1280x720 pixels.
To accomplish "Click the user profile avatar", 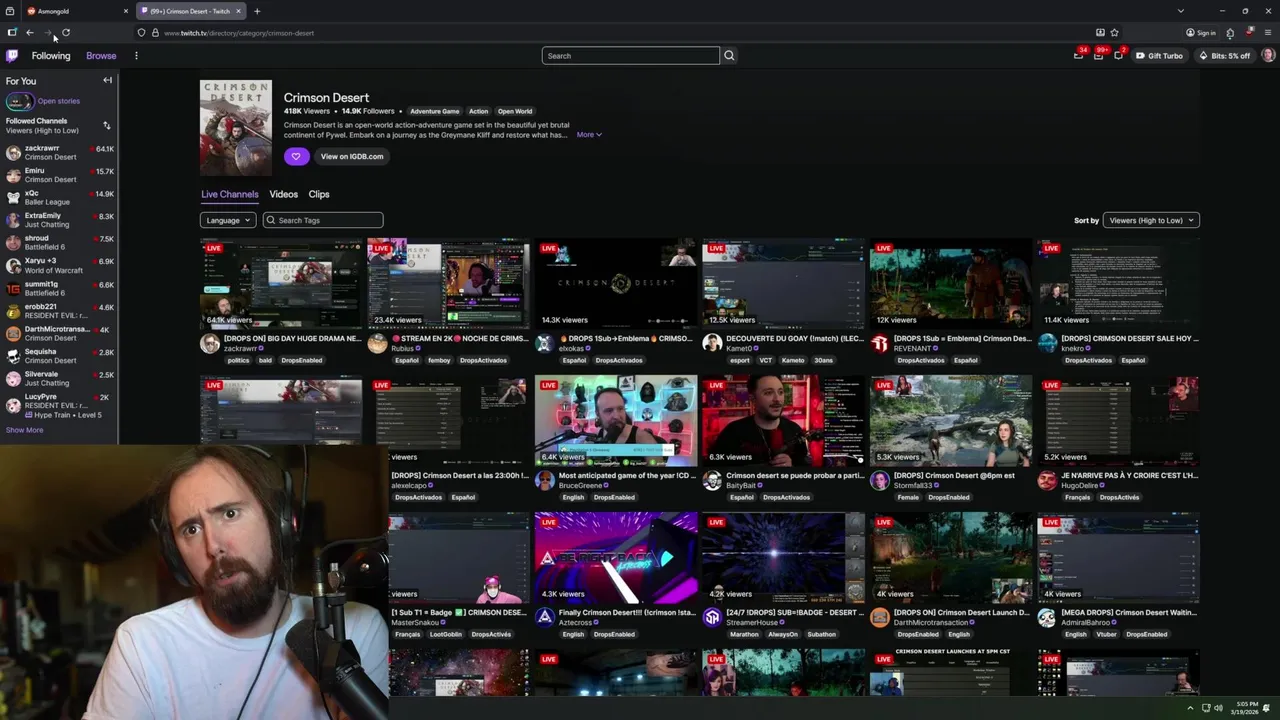I will [x=1268, y=55].
